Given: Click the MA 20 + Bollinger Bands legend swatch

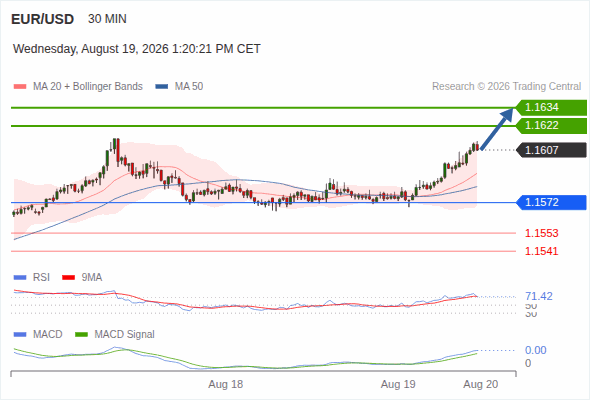Looking at the screenshot, I should tap(20, 87).
